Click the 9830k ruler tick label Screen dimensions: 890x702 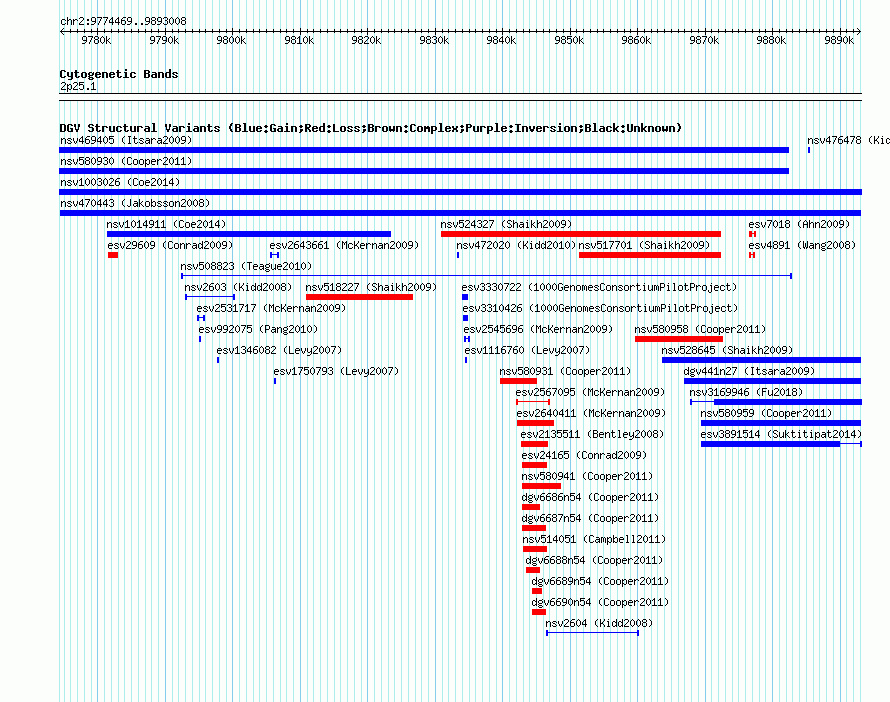[x=434, y=40]
